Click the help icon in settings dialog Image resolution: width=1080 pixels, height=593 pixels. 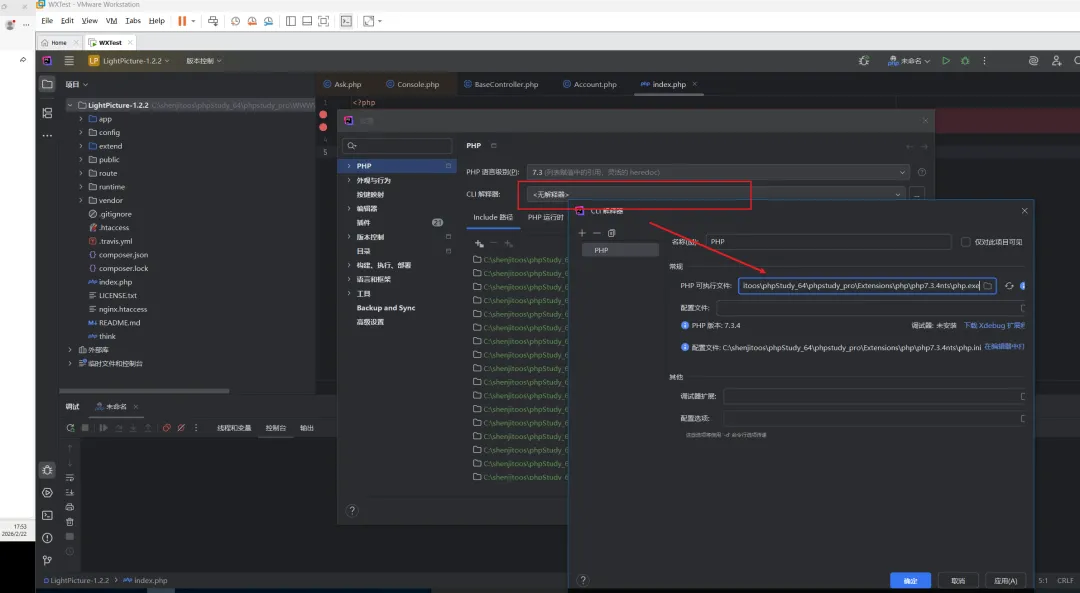[x=352, y=510]
